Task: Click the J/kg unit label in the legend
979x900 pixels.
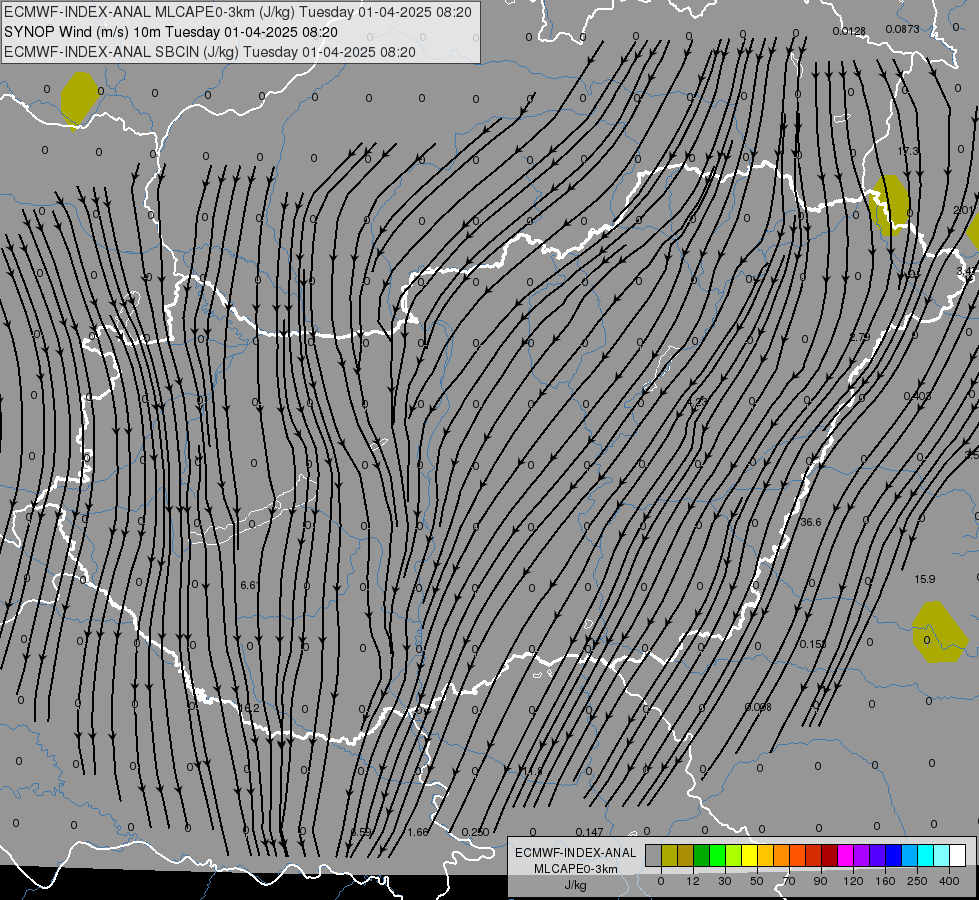Action: (576, 885)
